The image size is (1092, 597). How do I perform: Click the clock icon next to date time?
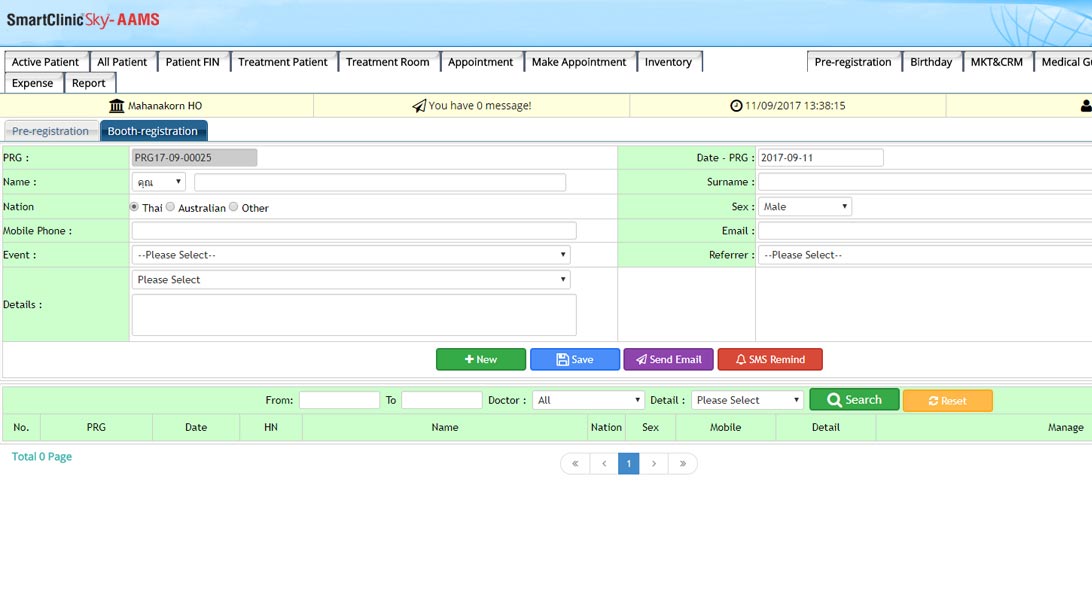[x=736, y=106]
